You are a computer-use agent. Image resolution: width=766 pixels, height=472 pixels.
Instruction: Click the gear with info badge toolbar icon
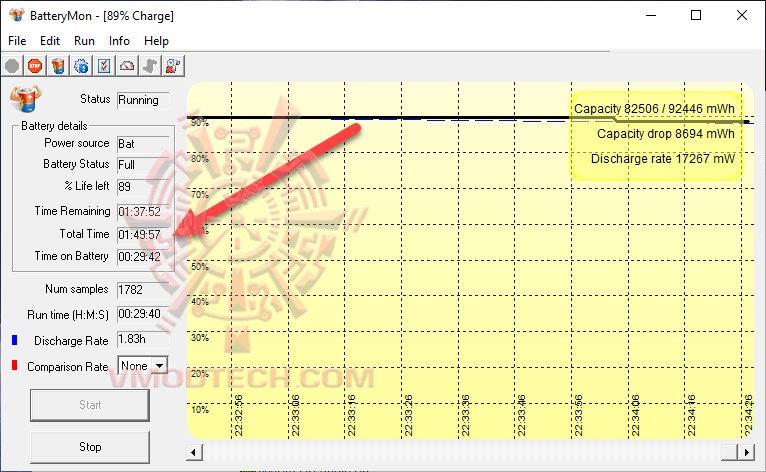tap(81, 66)
